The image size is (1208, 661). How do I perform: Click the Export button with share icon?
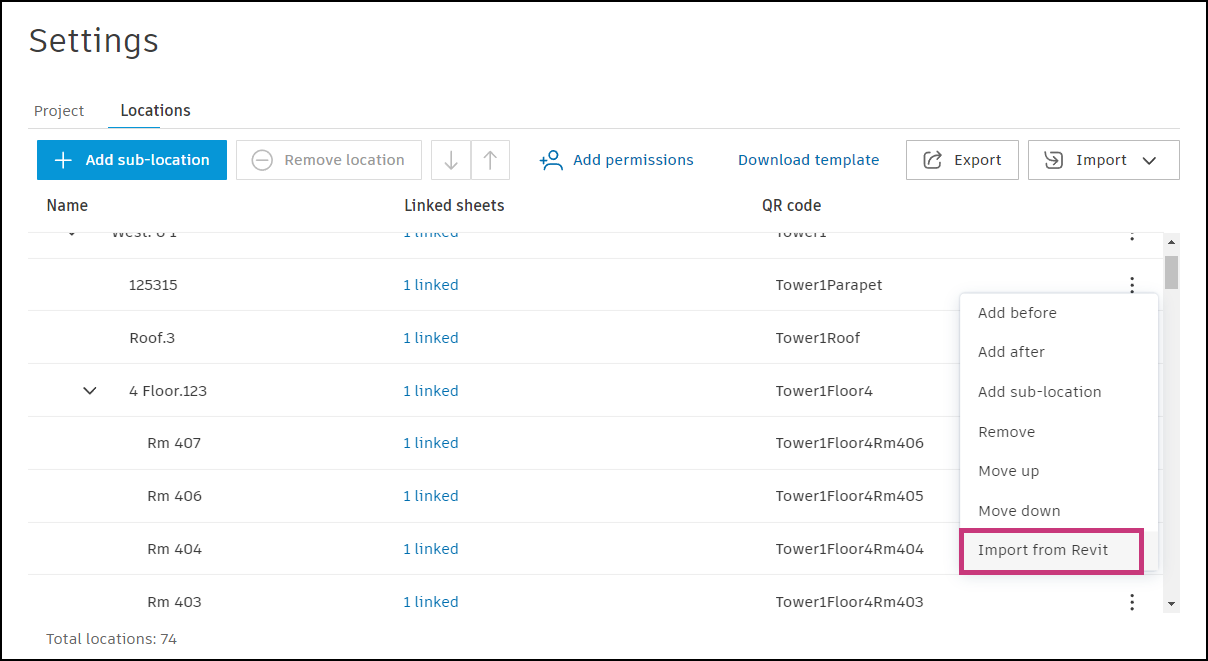pyautogui.click(x=961, y=159)
